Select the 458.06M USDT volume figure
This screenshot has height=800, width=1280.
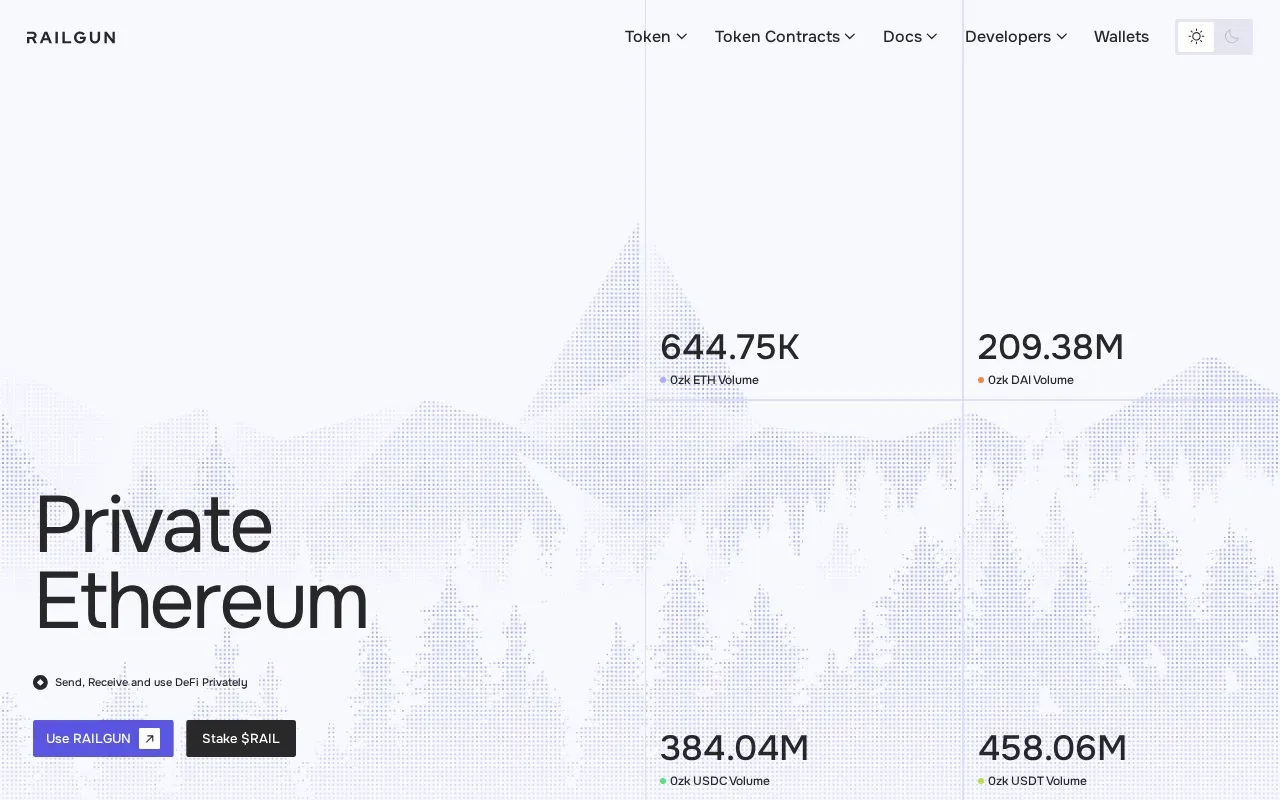coord(1052,748)
